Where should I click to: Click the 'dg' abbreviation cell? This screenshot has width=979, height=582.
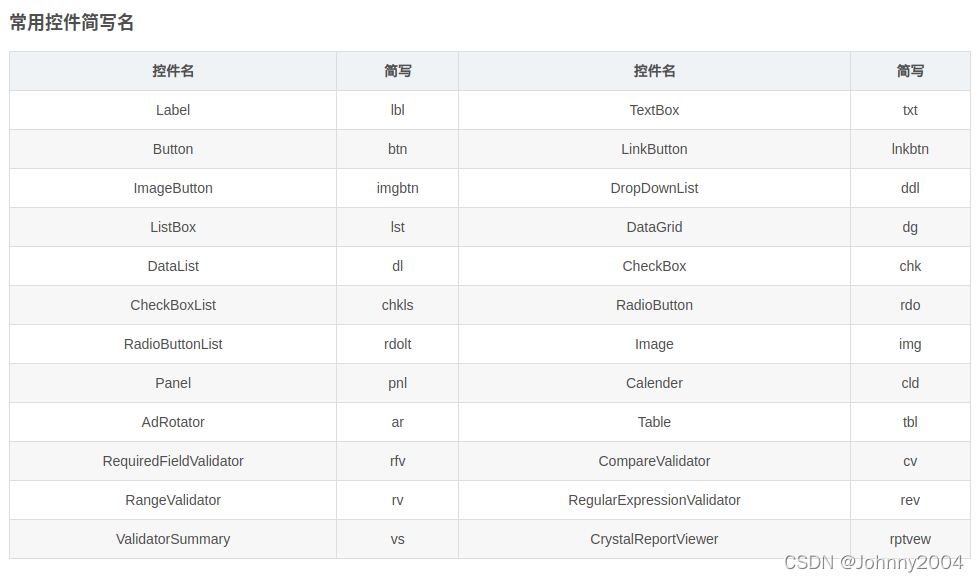tap(910, 227)
